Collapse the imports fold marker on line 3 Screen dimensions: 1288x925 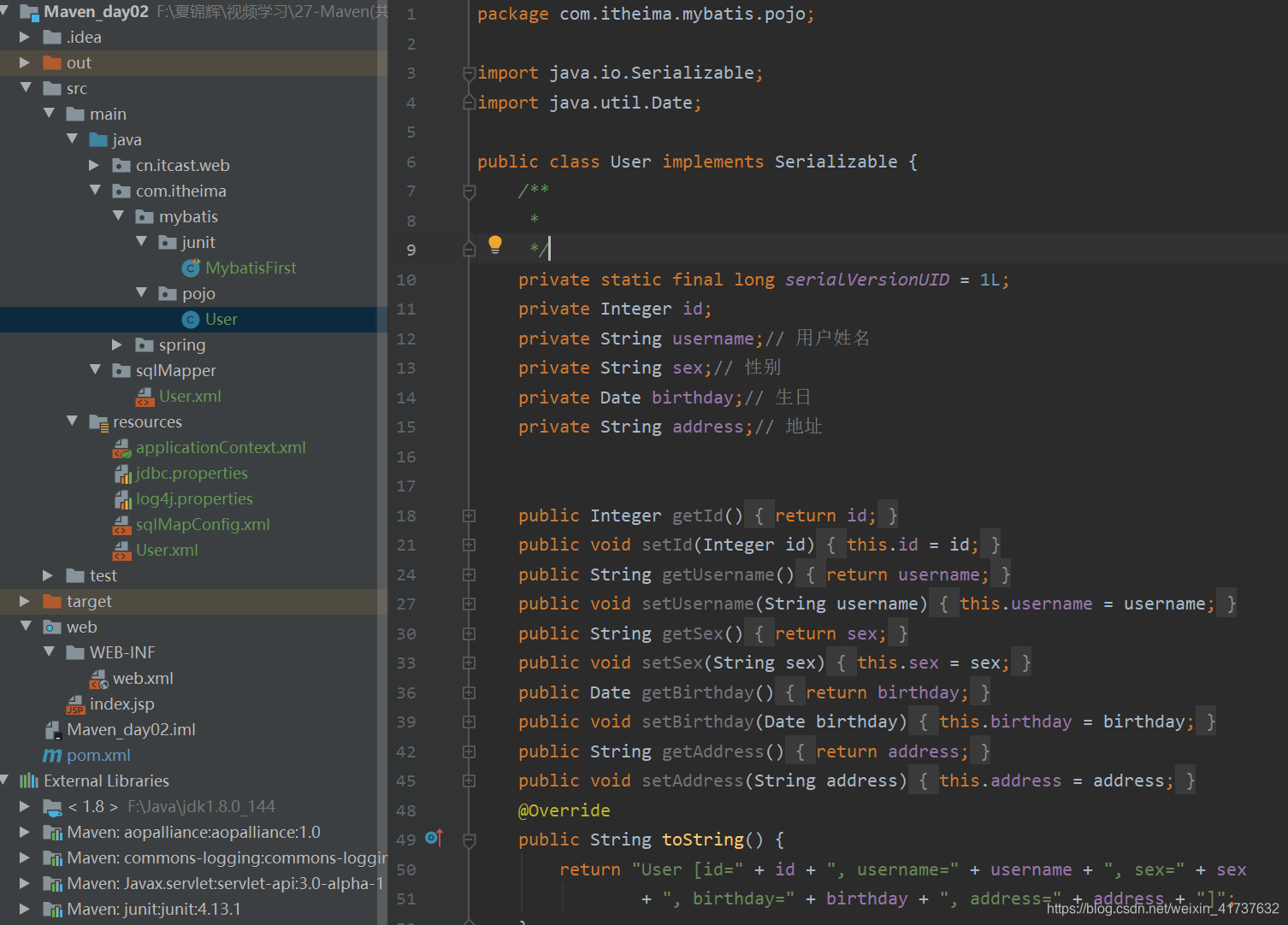pos(469,74)
